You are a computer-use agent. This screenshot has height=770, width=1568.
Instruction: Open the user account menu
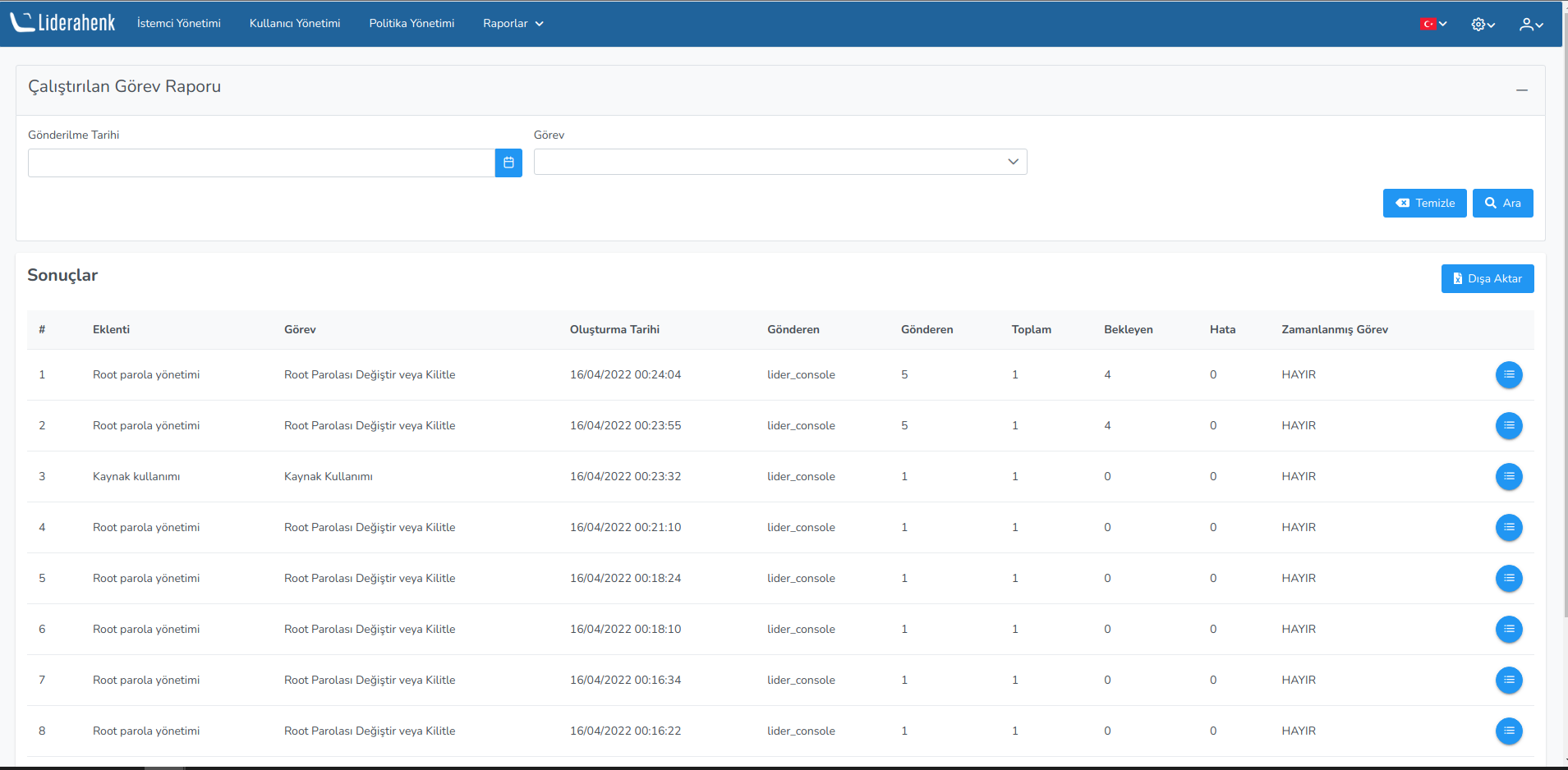[1531, 24]
